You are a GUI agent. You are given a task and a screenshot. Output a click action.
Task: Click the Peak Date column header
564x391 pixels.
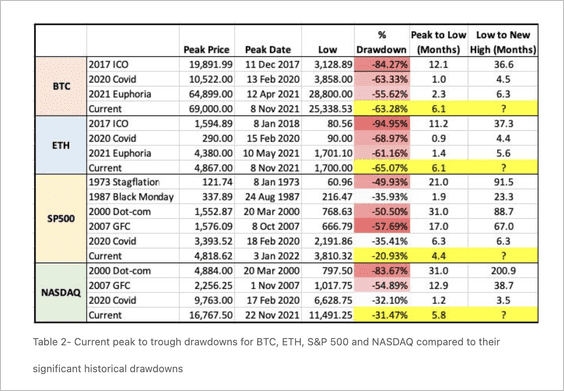click(x=268, y=49)
